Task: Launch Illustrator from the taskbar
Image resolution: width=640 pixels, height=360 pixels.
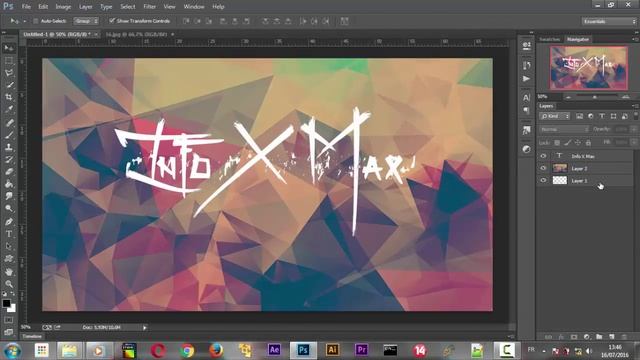Action: coord(332,350)
